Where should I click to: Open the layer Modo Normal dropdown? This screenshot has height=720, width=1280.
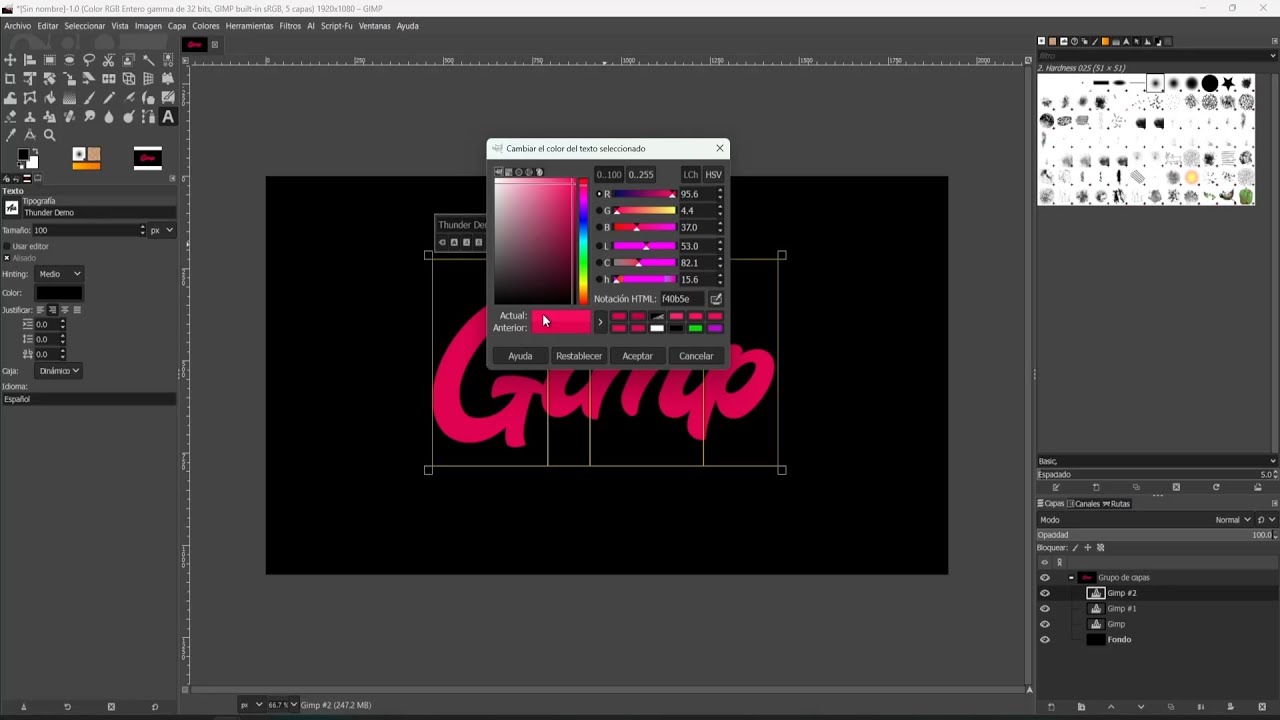[1232, 520]
